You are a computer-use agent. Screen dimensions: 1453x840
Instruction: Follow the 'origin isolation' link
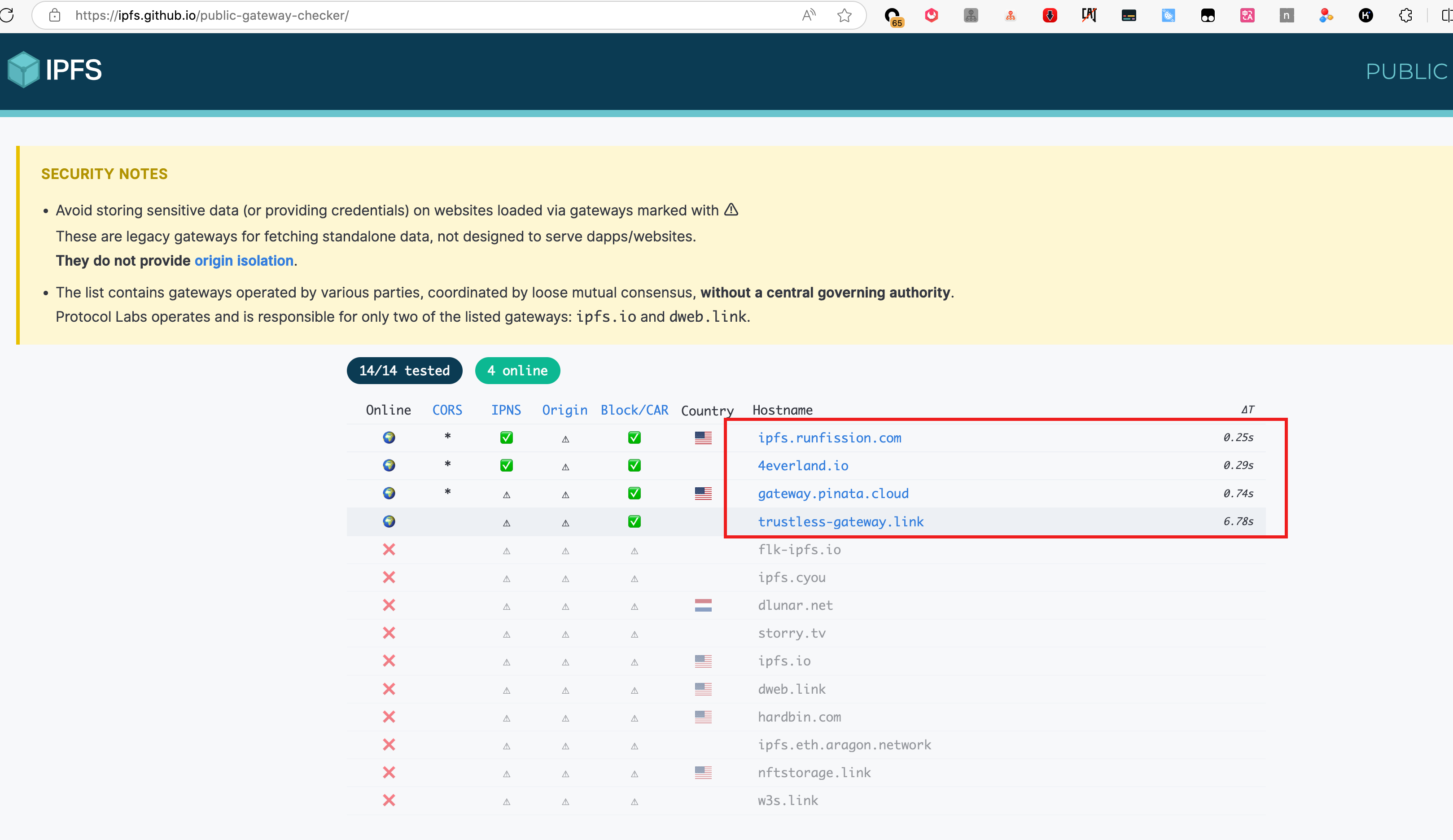point(244,261)
